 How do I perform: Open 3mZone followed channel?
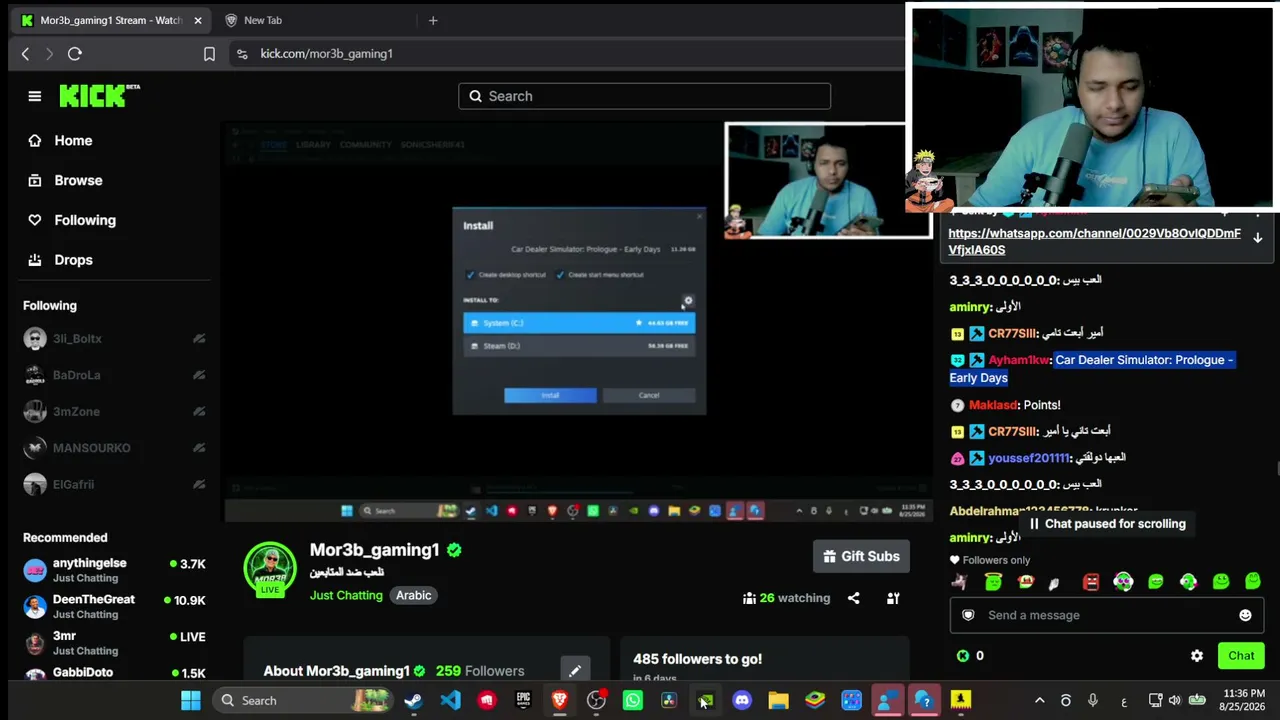114,412
